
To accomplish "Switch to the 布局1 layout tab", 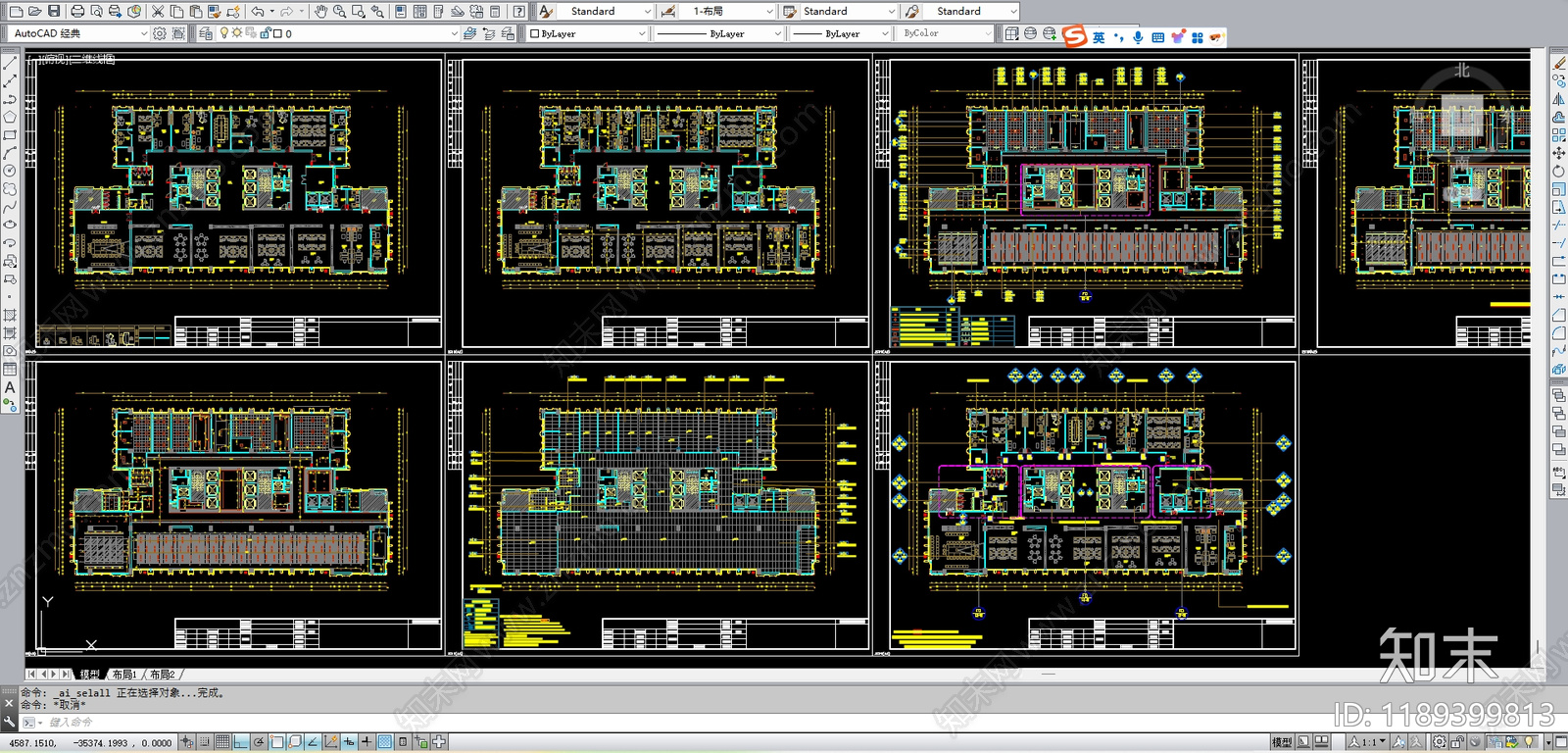I will pyautogui.click(x=123, y=675).
